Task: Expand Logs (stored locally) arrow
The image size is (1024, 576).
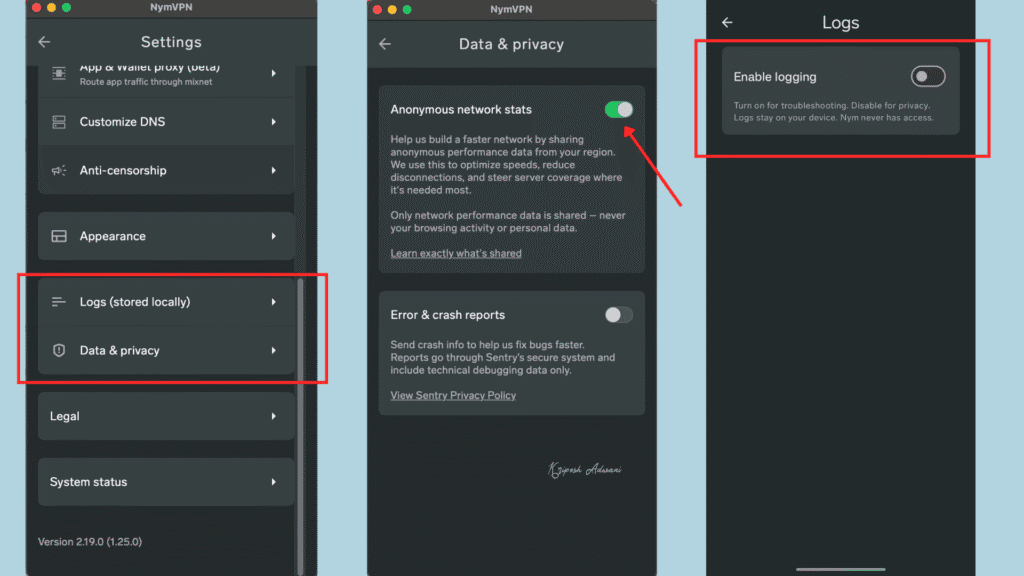Action: pos(274,302)
